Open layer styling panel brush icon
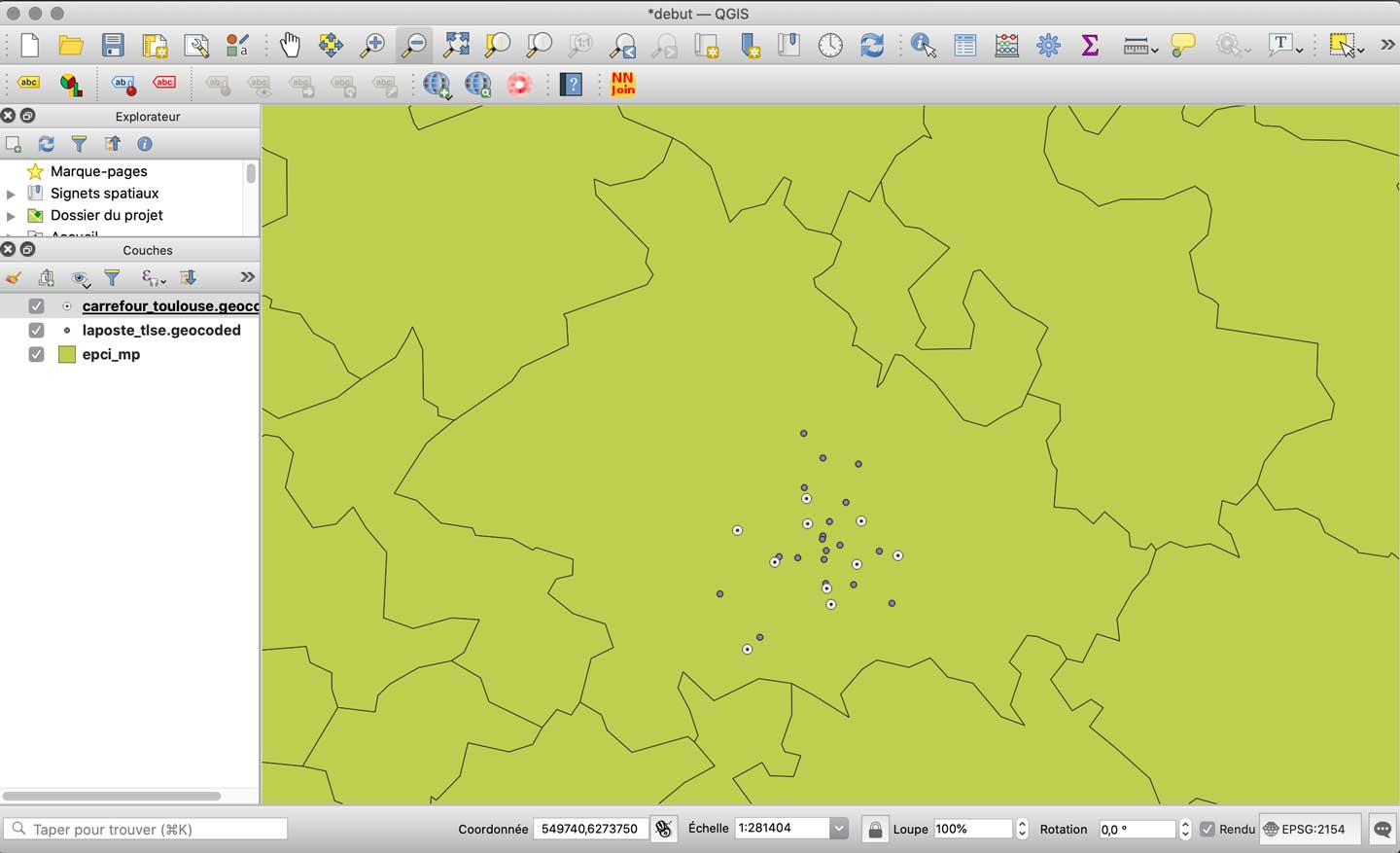1400x853 pixels. coord(14,278)
